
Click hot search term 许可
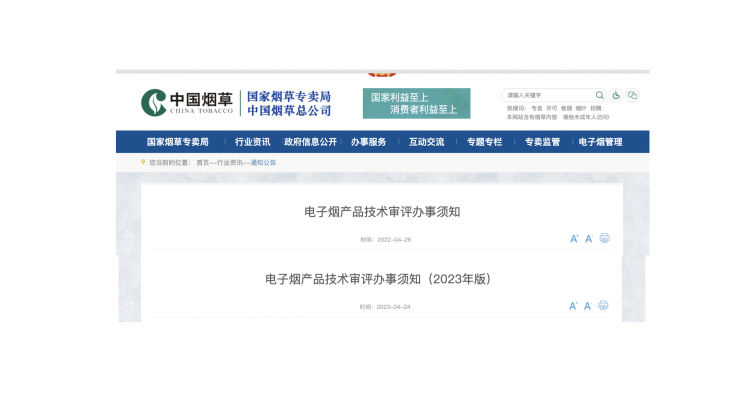551,109
